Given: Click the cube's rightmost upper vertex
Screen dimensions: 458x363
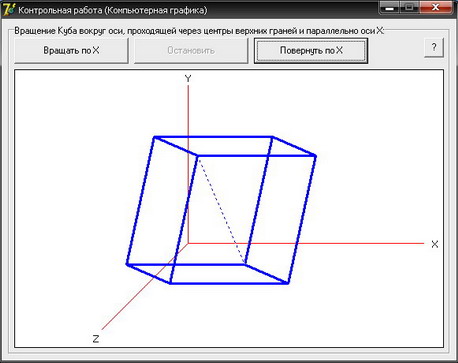Looking at the screenshot, I should (315, 155).
